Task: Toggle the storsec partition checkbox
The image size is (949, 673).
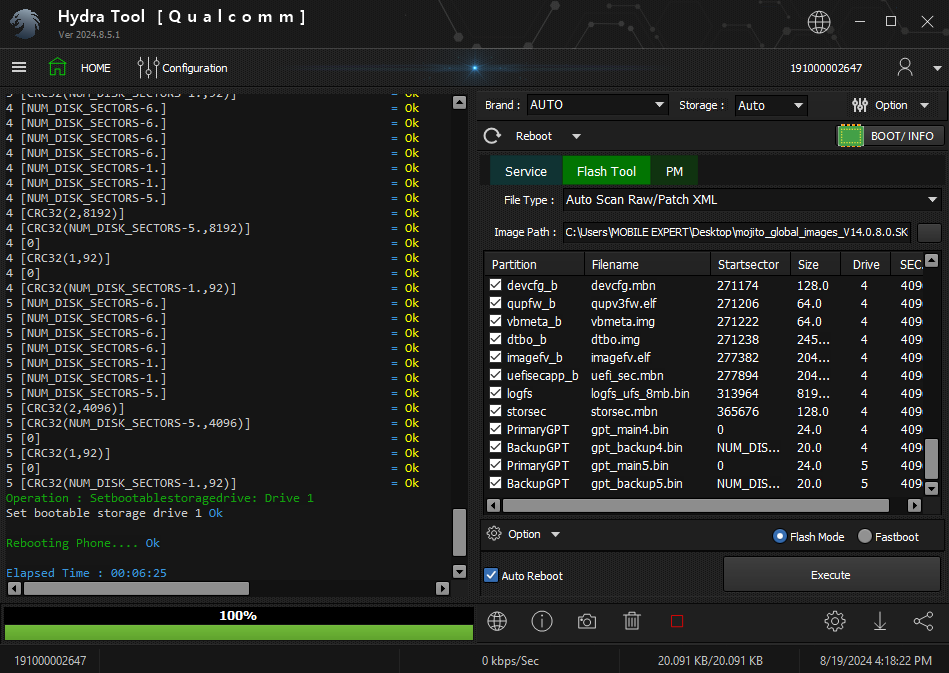Action: tap(496, 411)
